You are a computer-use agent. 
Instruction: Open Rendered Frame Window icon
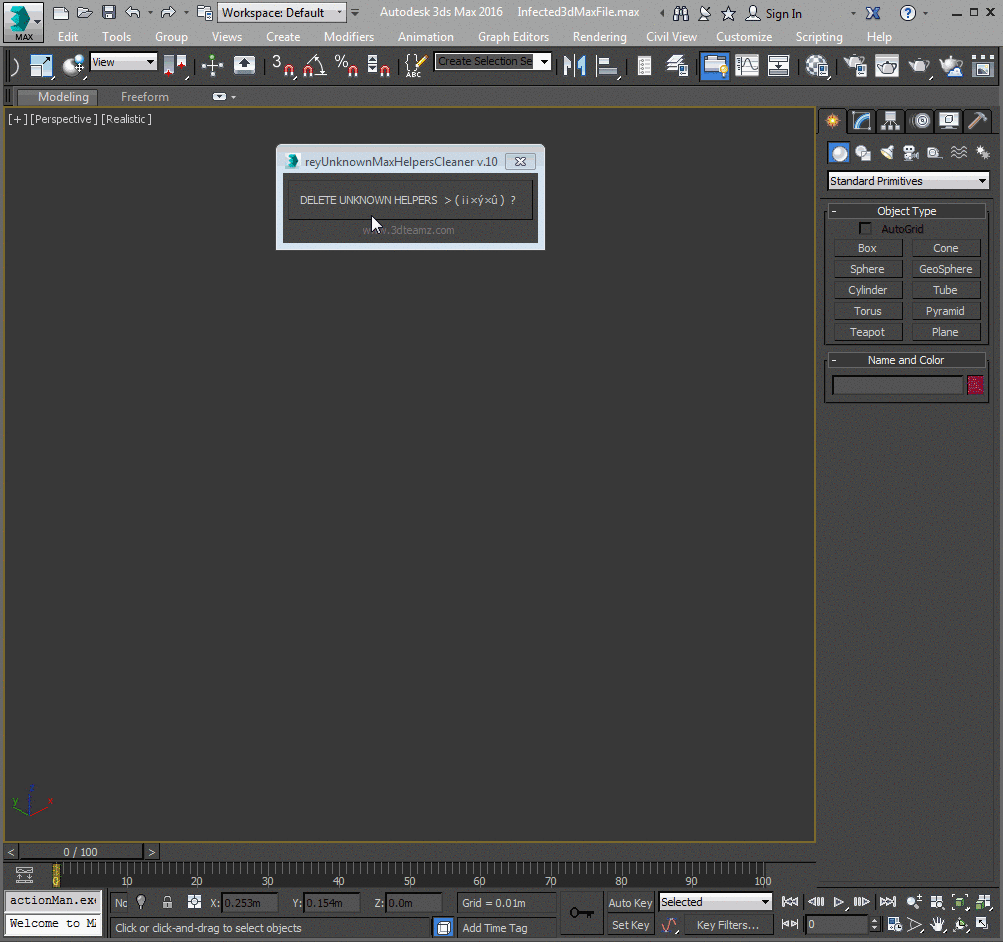(x=887, y=65)
